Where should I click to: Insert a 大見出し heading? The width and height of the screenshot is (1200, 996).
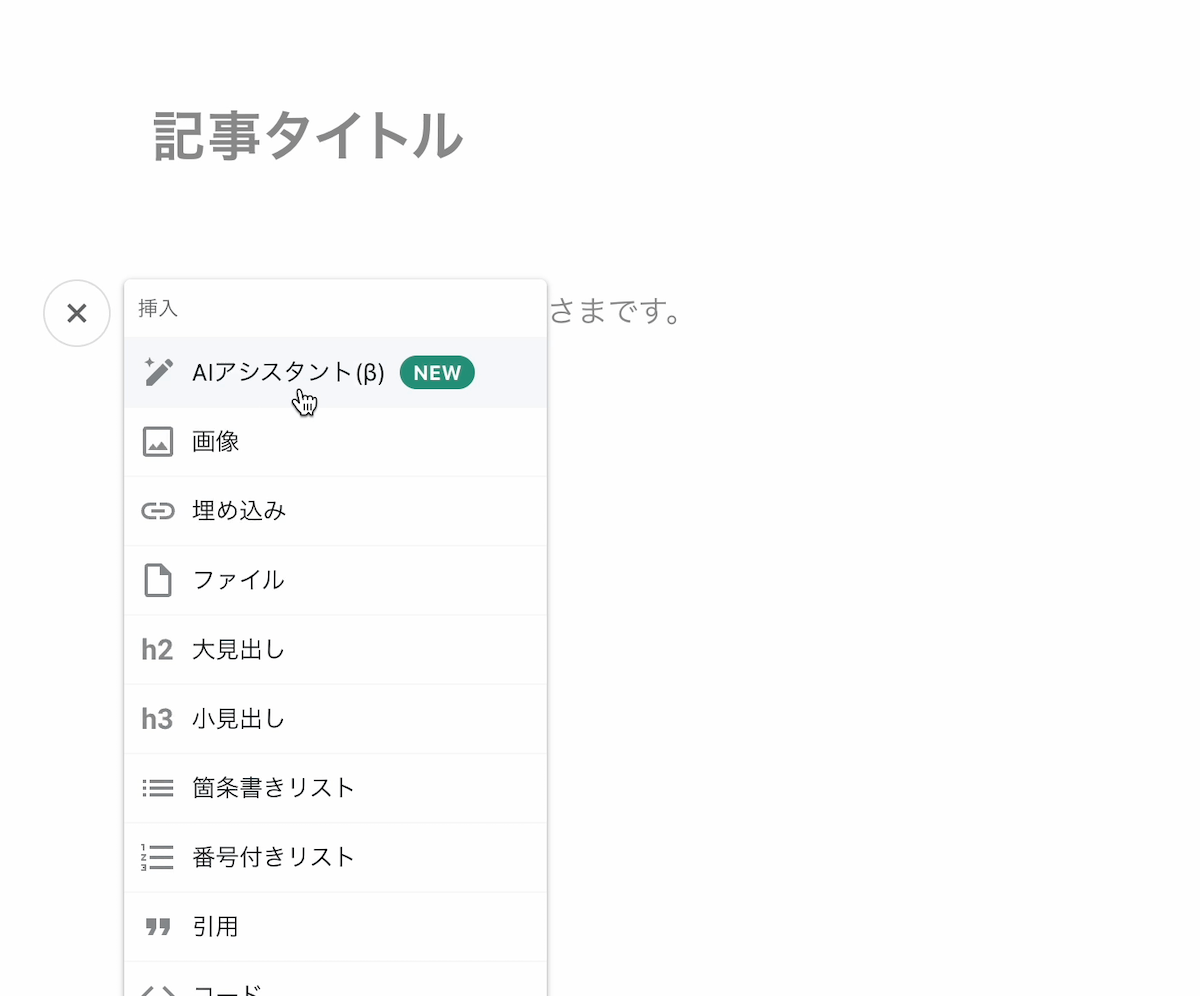238,650
